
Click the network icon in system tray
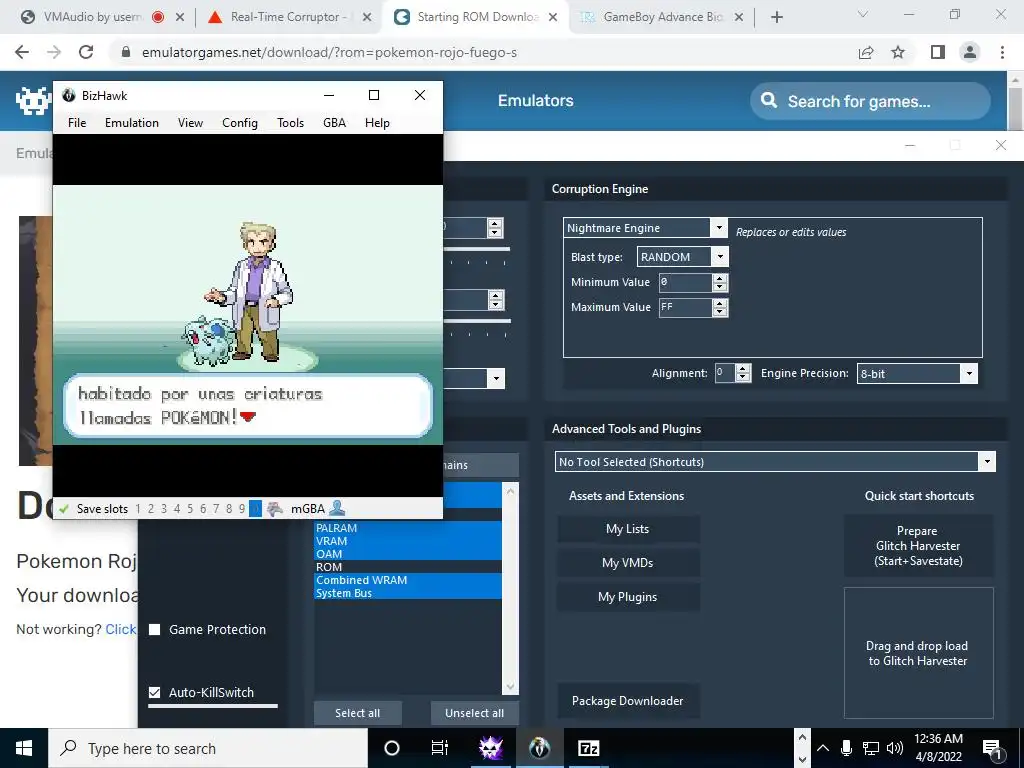[x=871, y=748]
